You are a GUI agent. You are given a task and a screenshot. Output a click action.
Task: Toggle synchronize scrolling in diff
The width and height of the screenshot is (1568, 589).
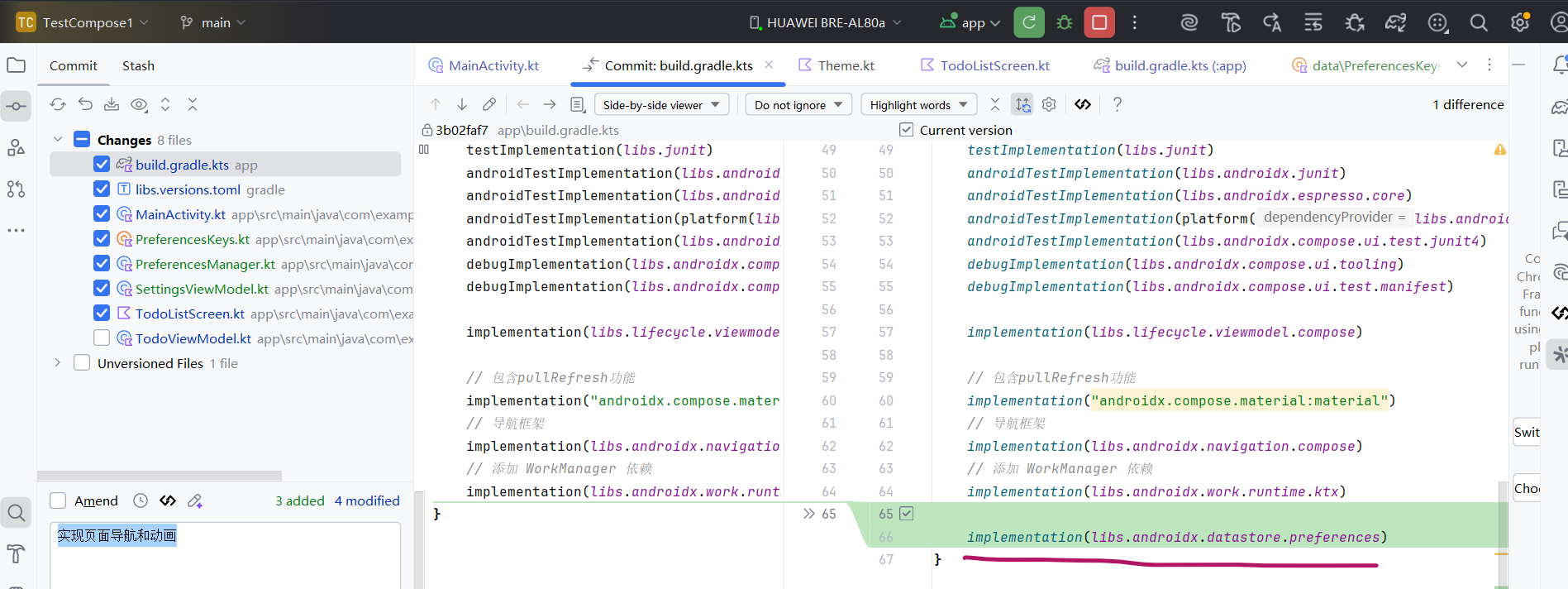coord(1022,104)
